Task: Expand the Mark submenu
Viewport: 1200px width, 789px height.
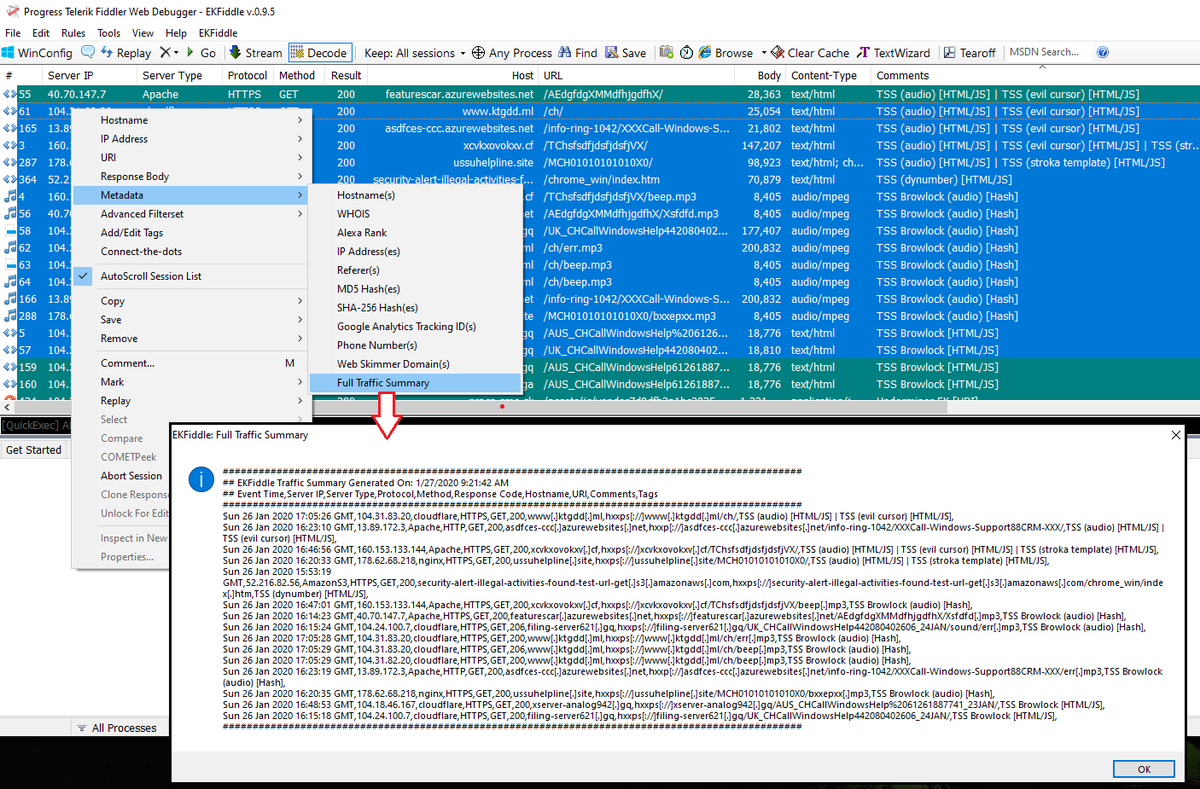Action: tap(193, 382)
